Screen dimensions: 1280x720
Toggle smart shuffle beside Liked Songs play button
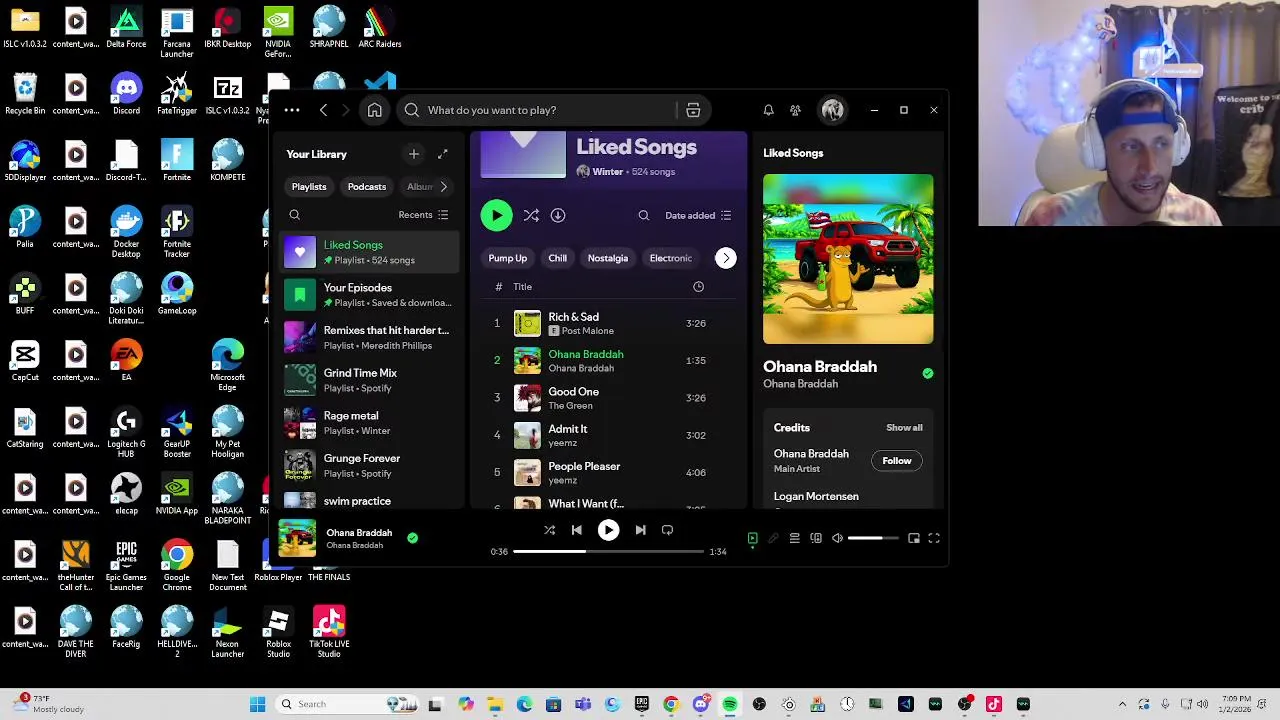tap(531, 215)
